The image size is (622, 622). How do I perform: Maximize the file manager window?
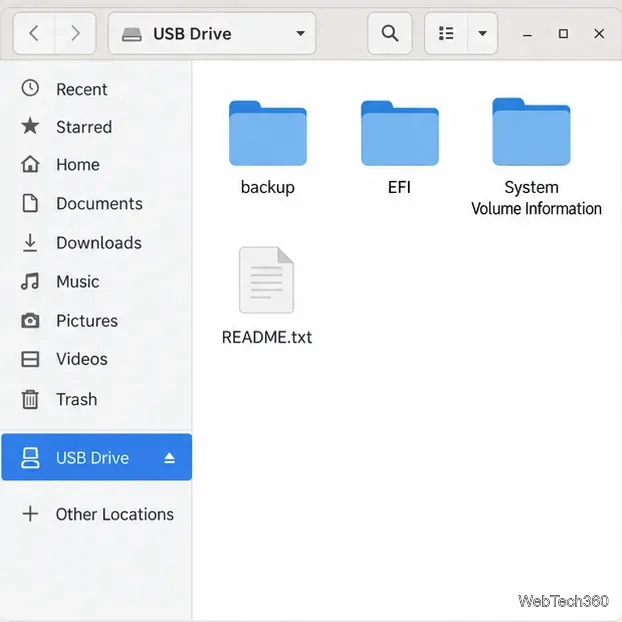pos(563,34)
